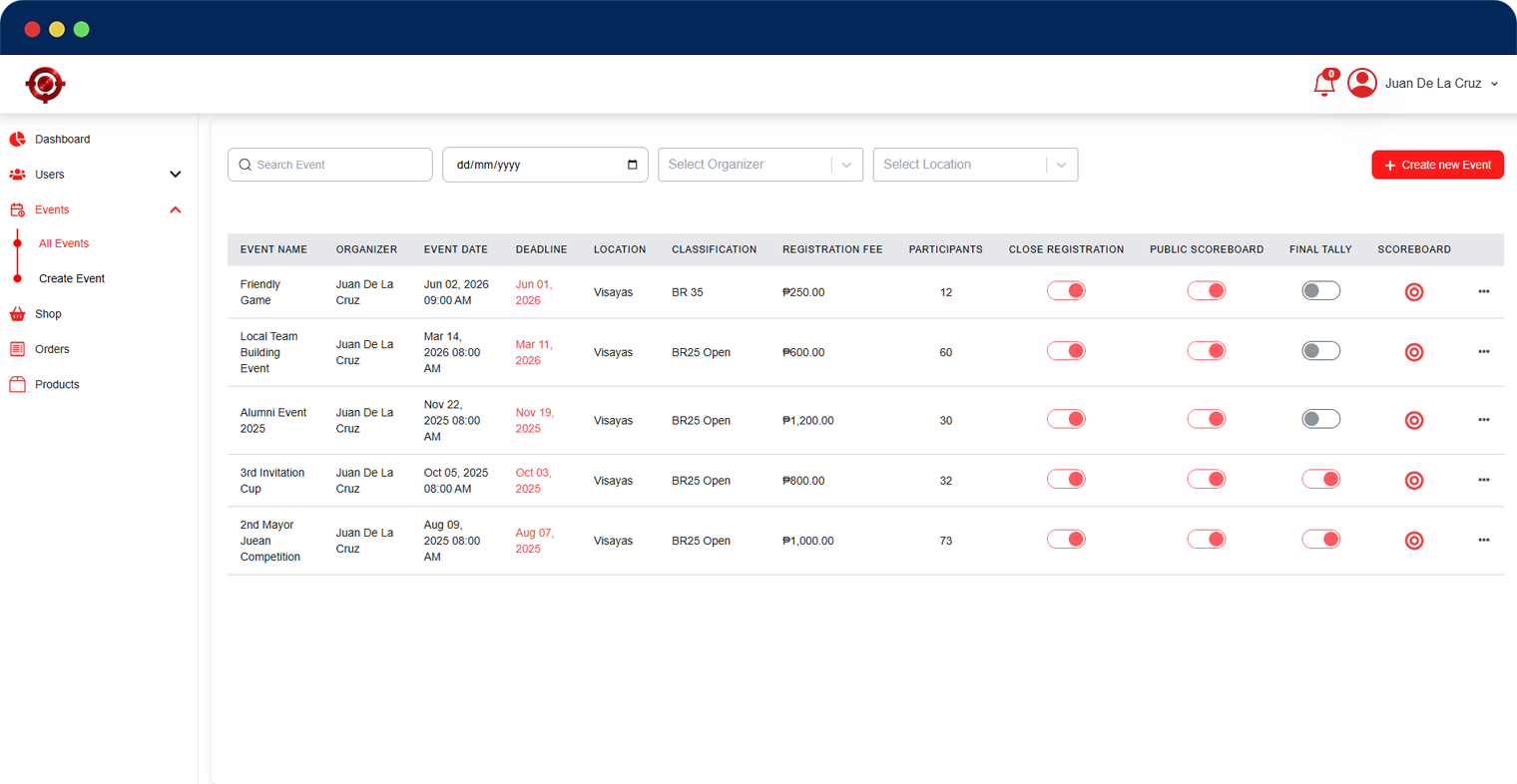Open more options for 3rd Invitation Cup

coord(1483,480)
